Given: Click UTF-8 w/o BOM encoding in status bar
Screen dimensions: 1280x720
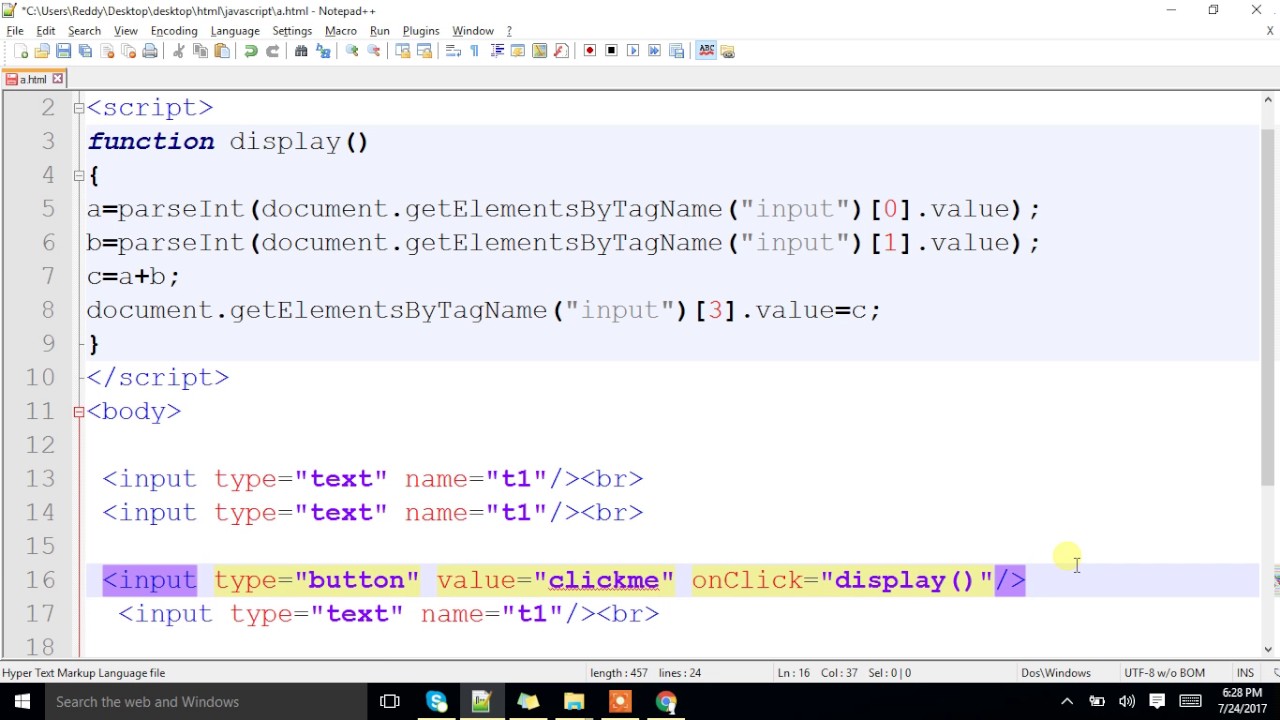Looking at the screenshot, I should (x=1167, y=673).
